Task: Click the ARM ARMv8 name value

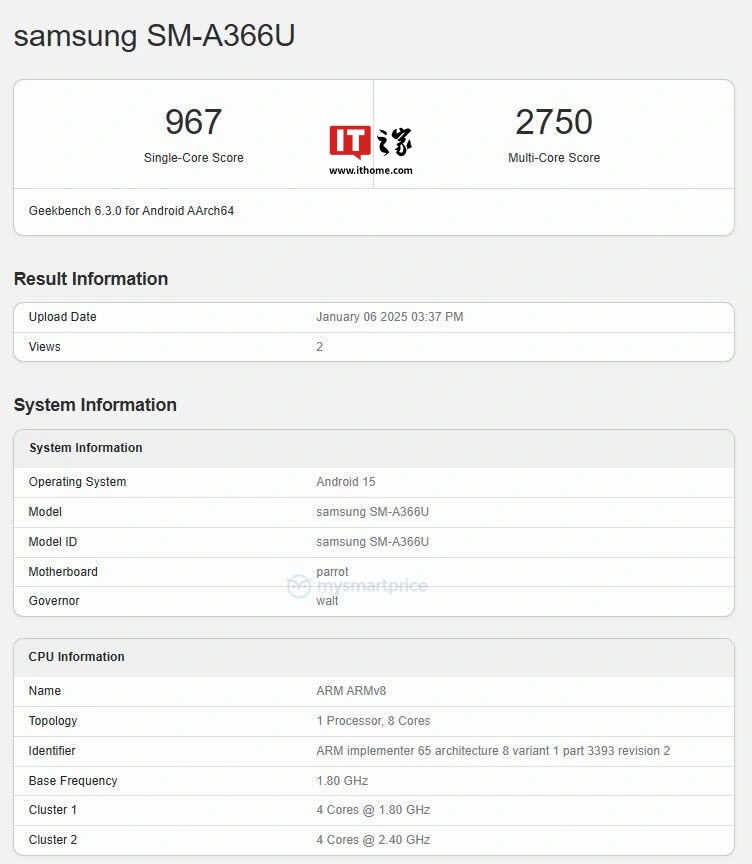Action: coord(350,691)
